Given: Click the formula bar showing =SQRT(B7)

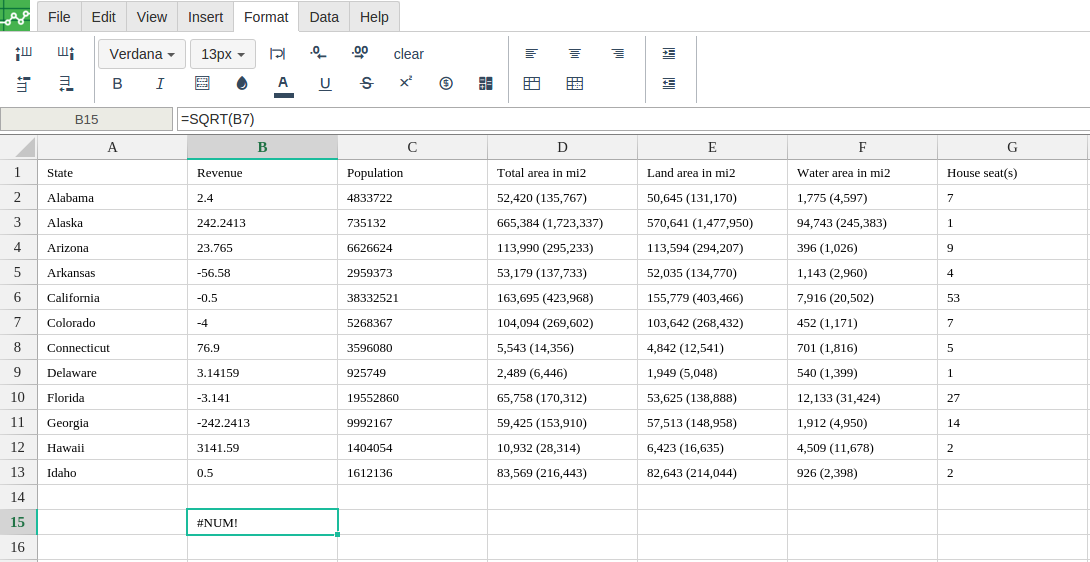Looking at the screenshot, I should pyautogui.click(x=633, y=119).
